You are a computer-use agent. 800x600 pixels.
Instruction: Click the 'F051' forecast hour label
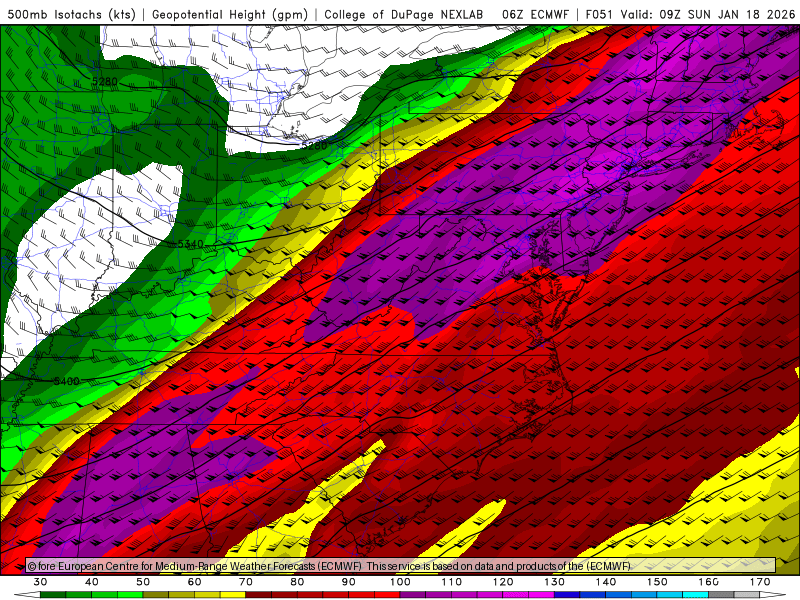(x=599, y=14)
